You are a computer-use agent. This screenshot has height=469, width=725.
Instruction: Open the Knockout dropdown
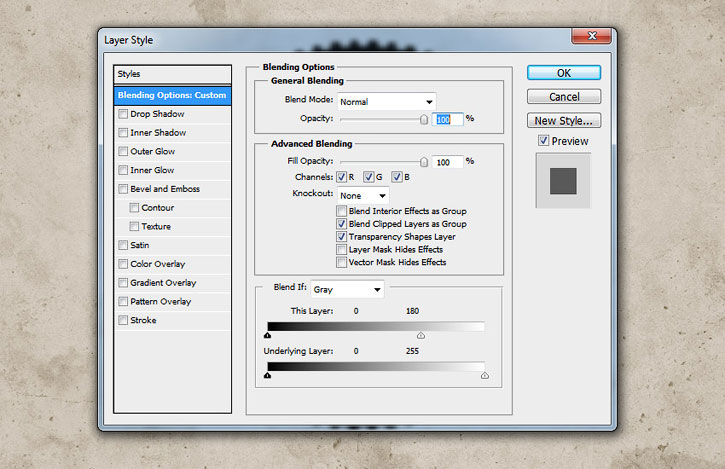tap(363, 196)
